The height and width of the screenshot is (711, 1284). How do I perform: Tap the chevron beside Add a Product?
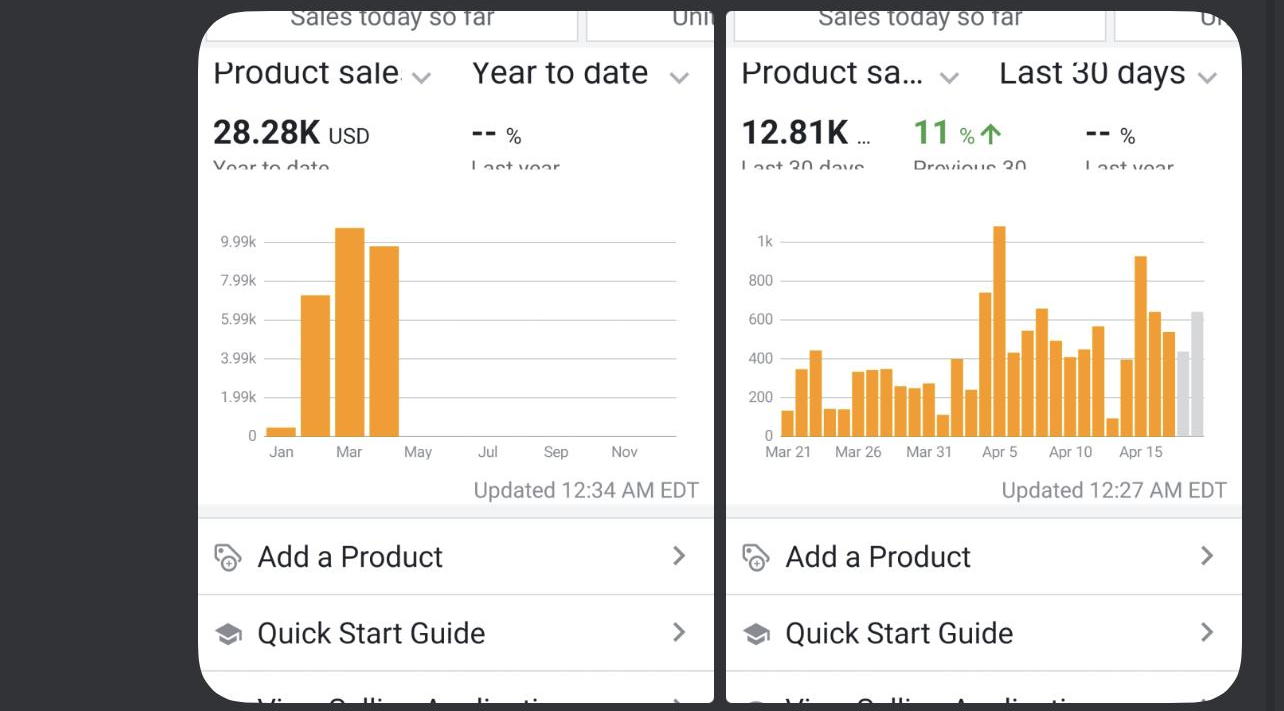pos(680,556)
